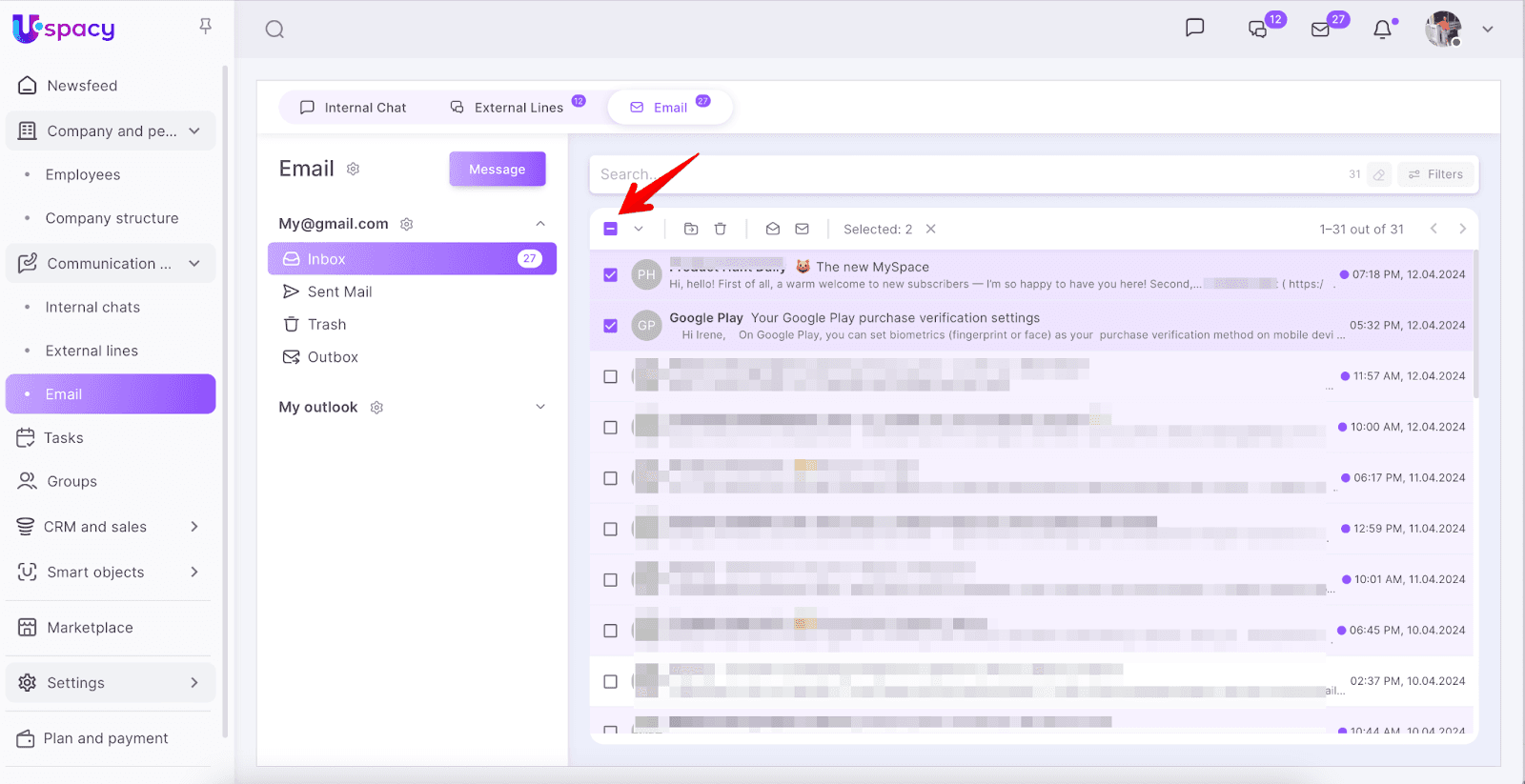Move selected emails to a folder

691,229
